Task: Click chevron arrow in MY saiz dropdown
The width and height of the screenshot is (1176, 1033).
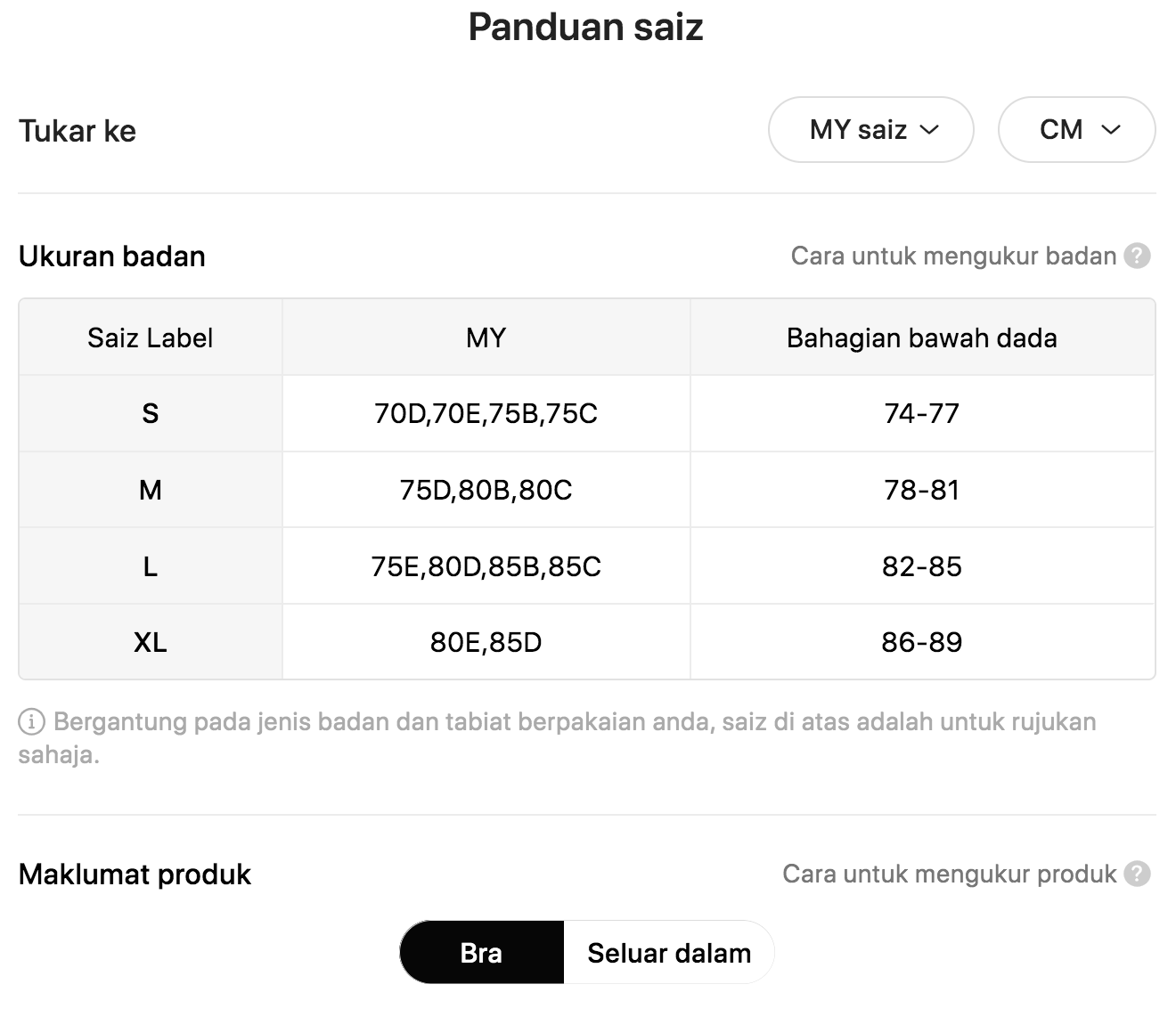Action: tap(929, 130)
